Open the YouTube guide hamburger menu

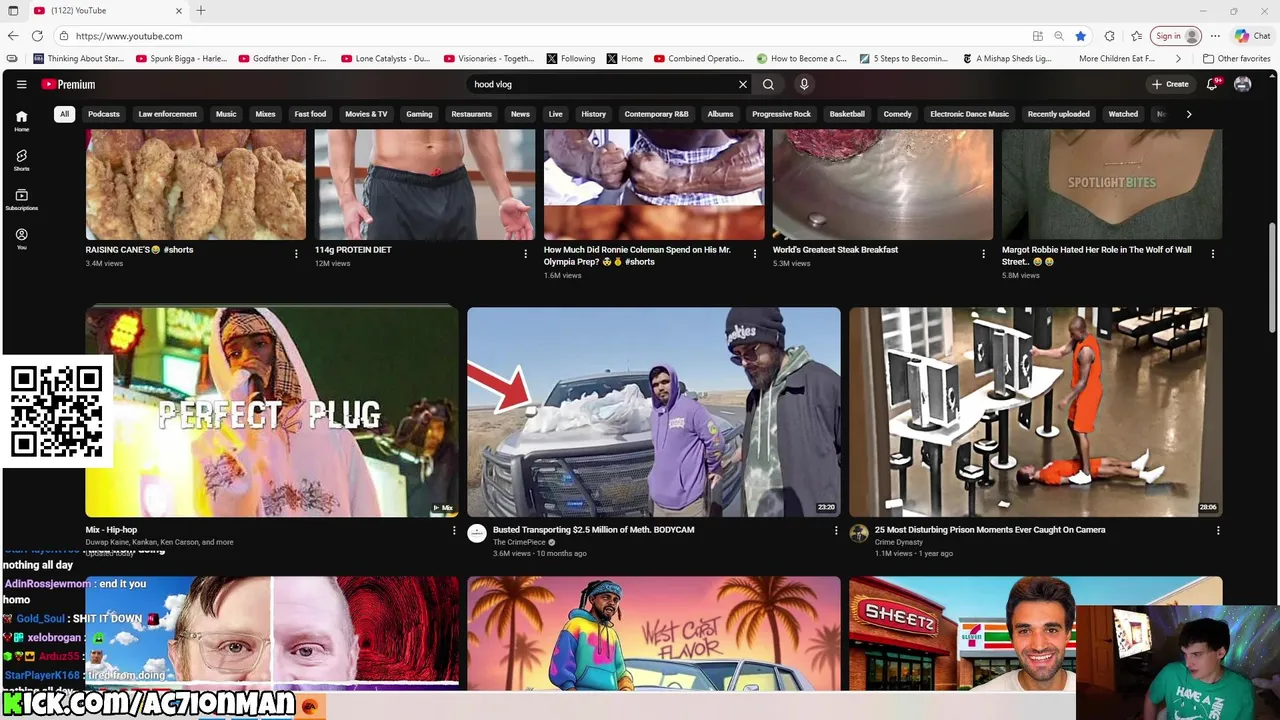(x=21, y=84)
